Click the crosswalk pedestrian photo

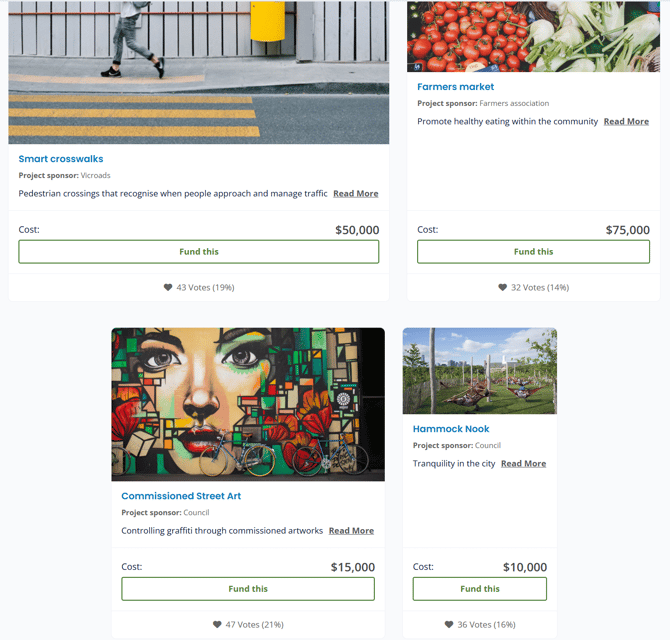199,72
